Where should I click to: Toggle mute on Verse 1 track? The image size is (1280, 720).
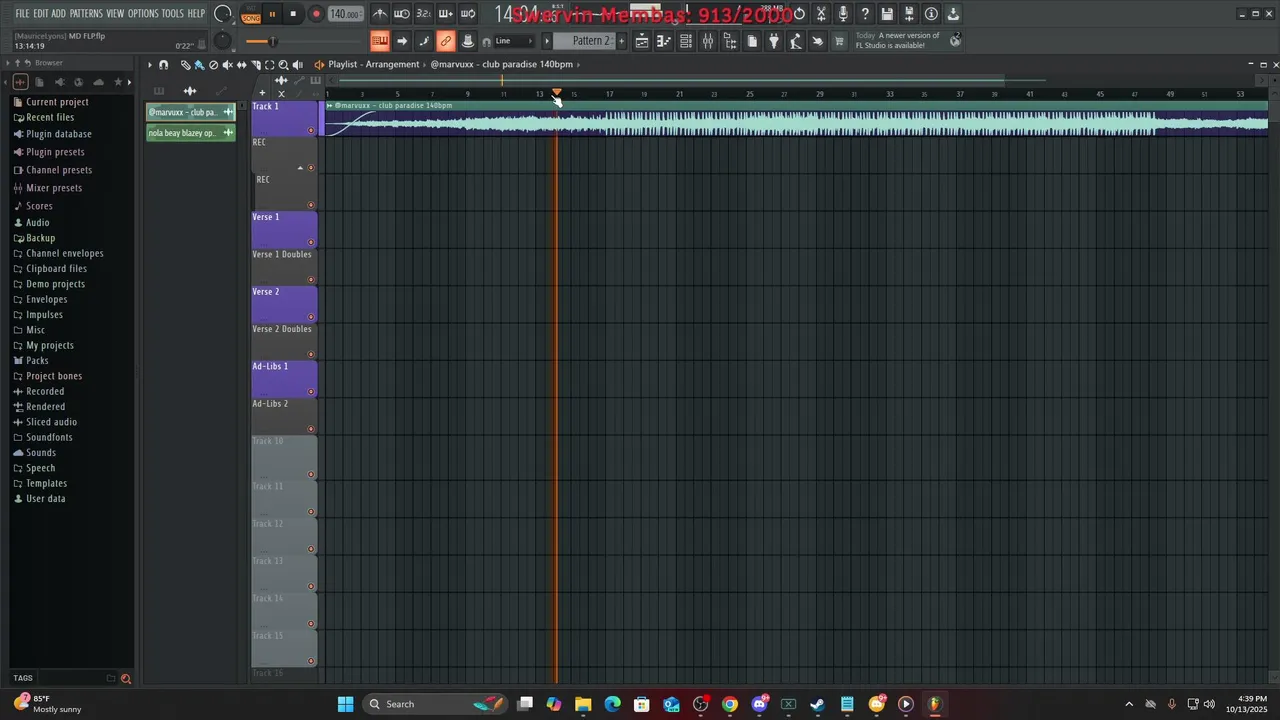(x=311, y=242)
